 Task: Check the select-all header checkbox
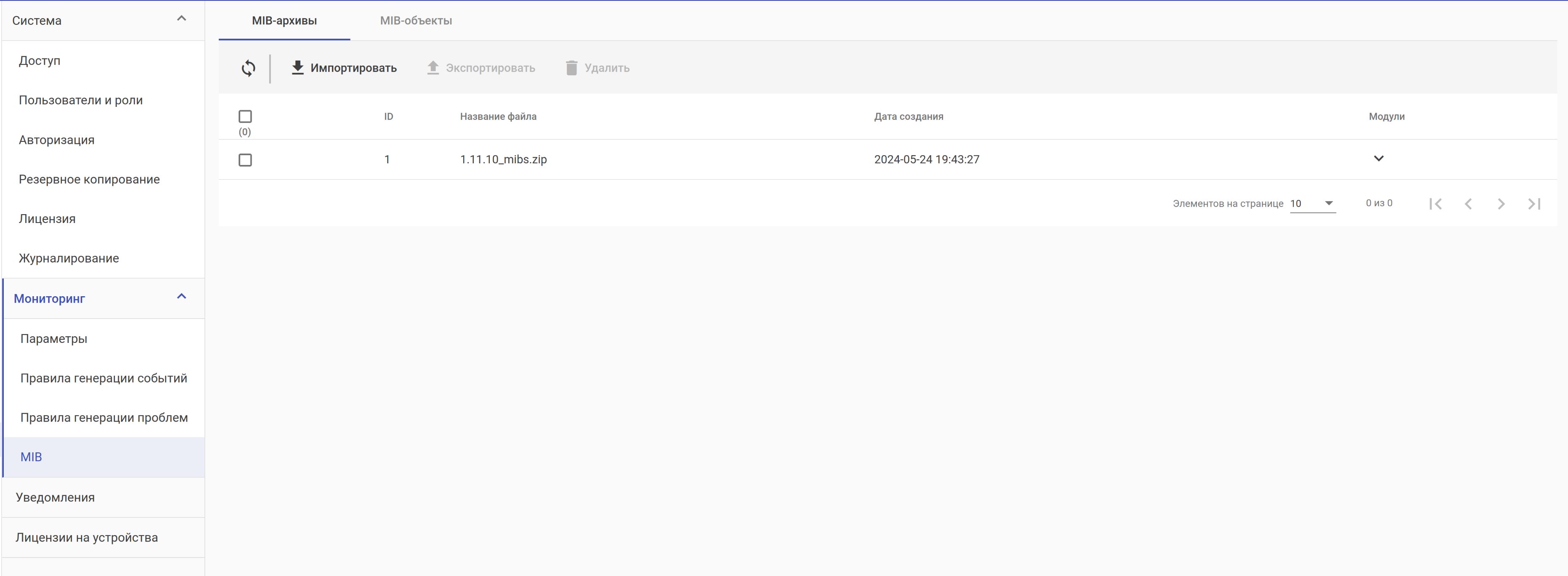(x=245, y=116)
